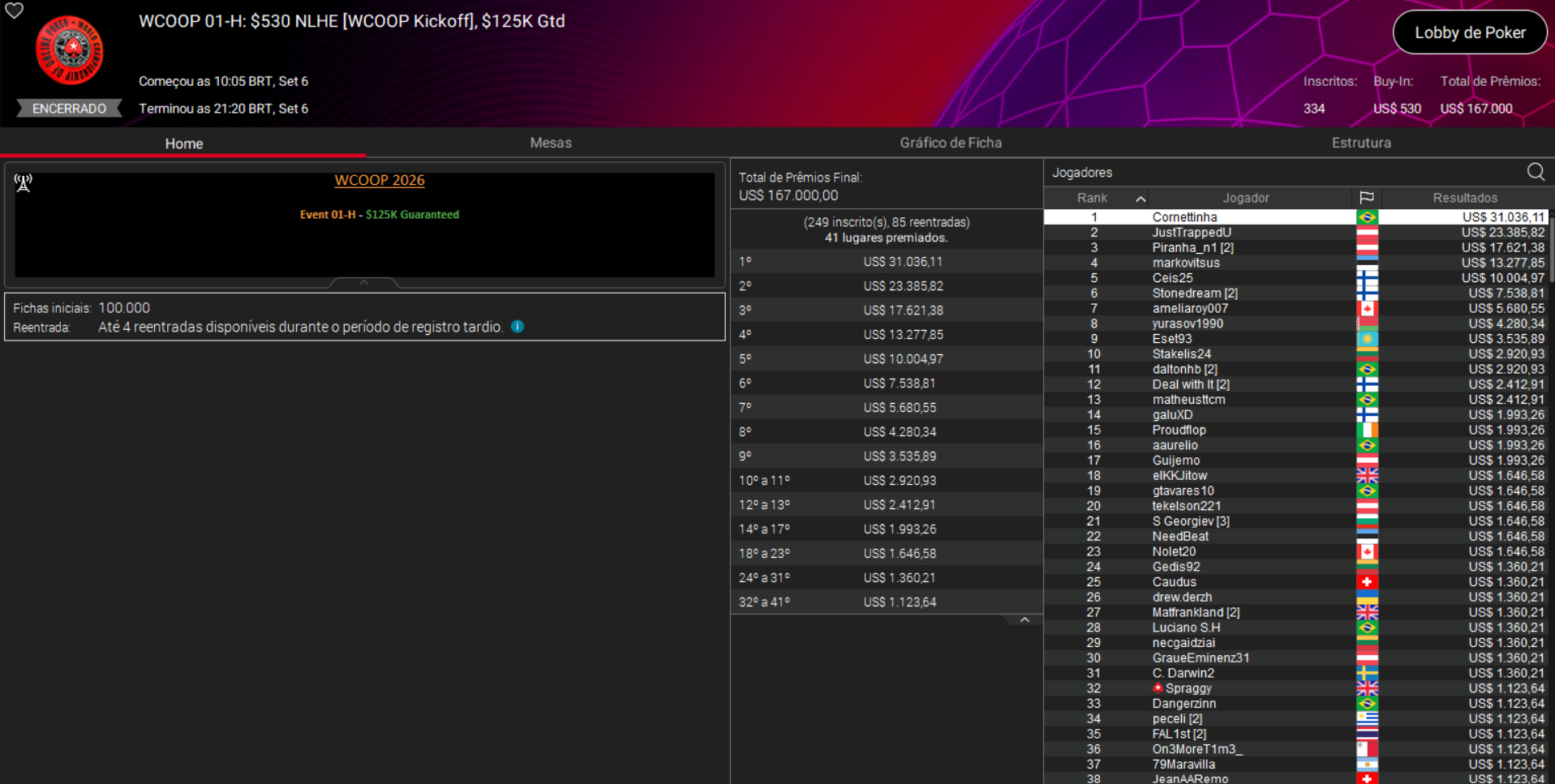Select player row markovitsus
The height and width of the screenshot is (784, 1555).
(x=1296, y=263)
